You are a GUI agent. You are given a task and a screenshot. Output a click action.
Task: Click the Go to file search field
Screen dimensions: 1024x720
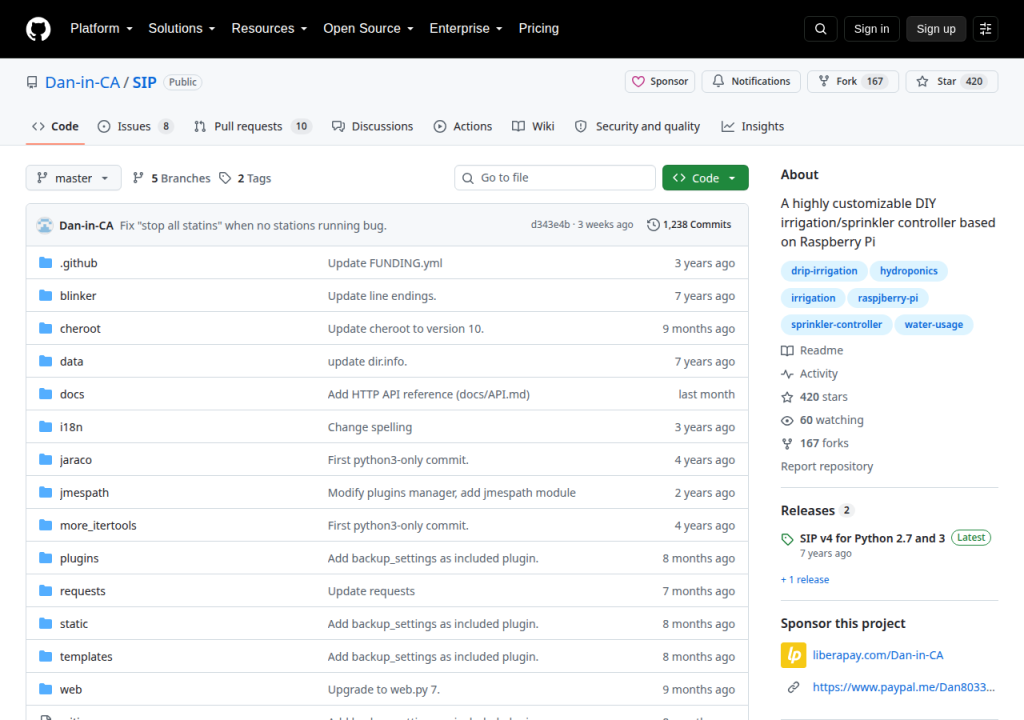(x=554, y=178)
